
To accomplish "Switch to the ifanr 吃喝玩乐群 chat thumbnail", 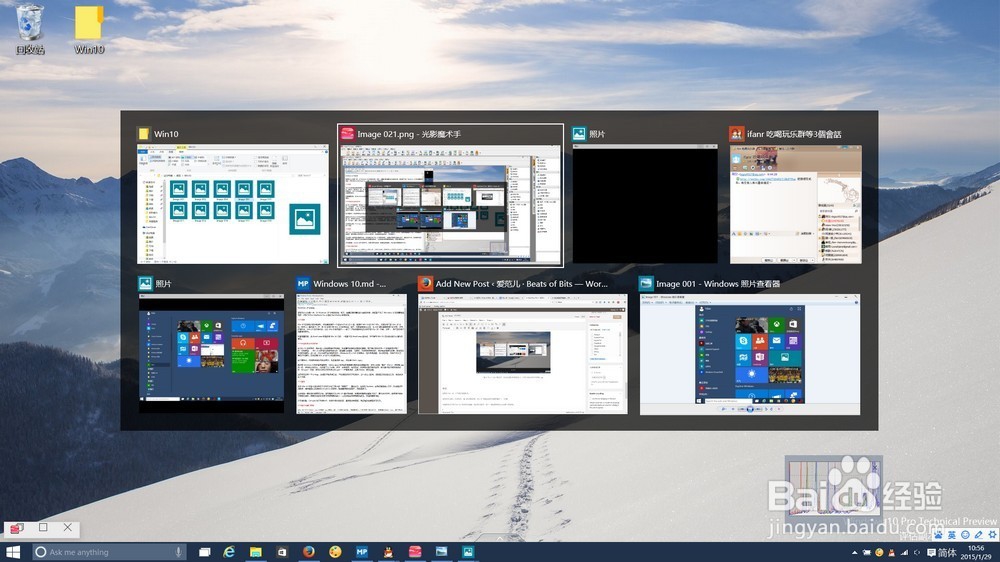I will 795,204.
